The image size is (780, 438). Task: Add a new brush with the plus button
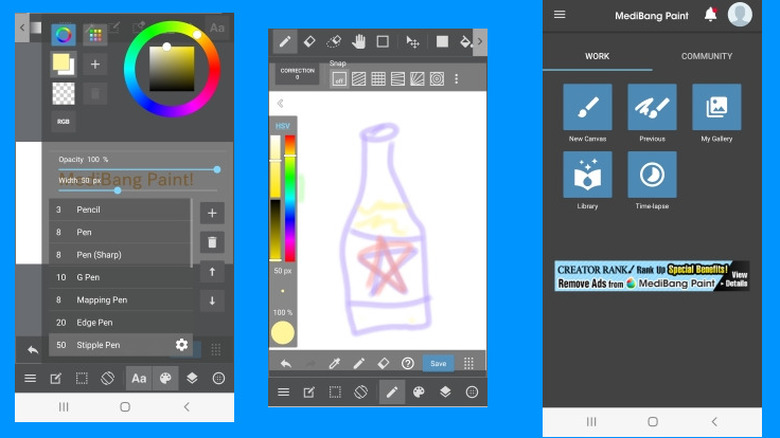click(x=212, y=213)
